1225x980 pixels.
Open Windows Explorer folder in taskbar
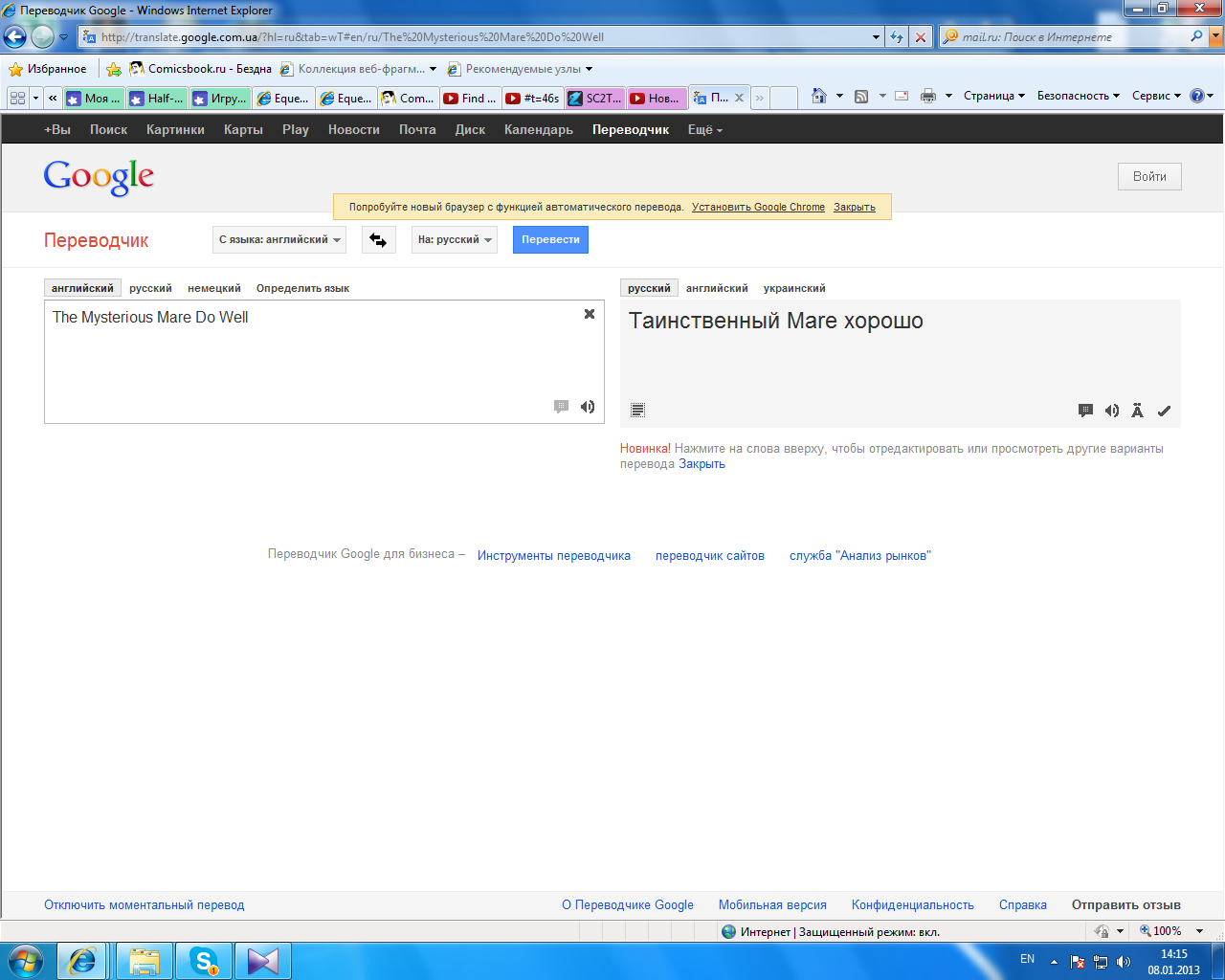(x=145, y=961)
